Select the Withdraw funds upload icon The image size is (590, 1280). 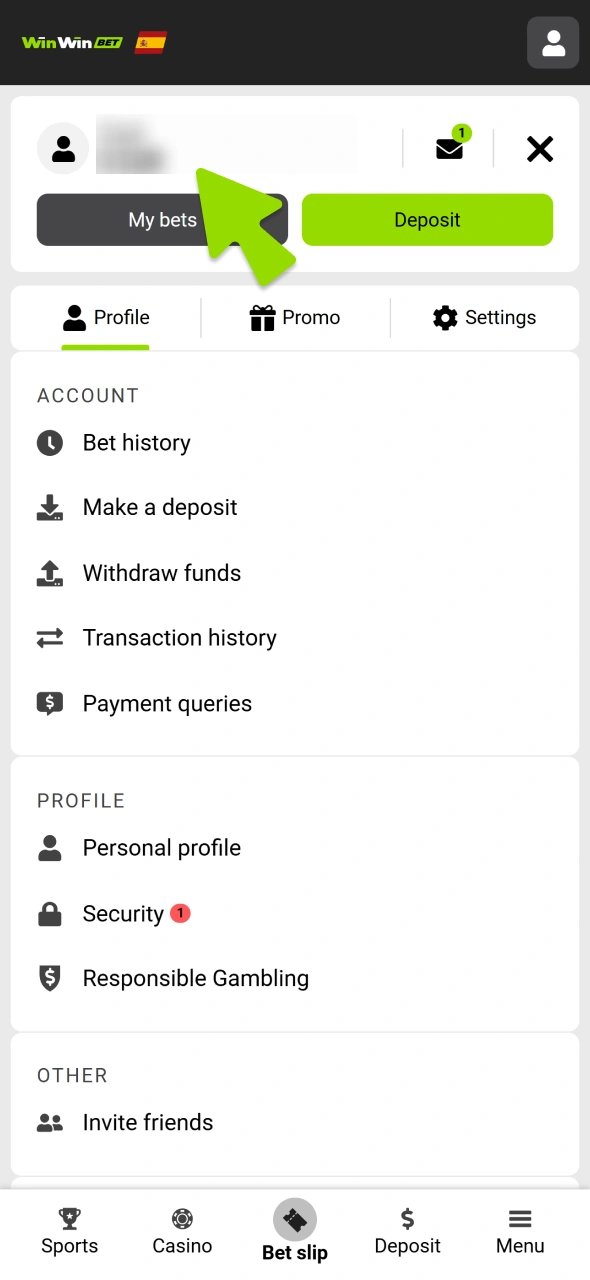click(x=50, y=573)
